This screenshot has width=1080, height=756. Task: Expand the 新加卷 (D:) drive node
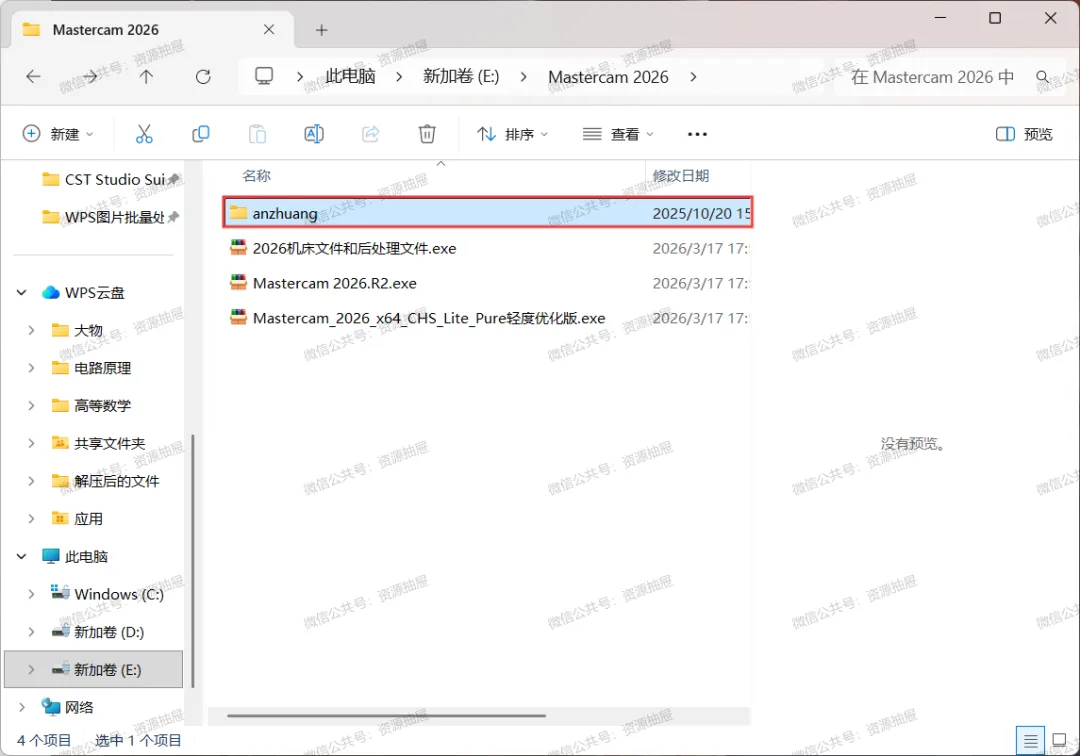coord(31,632)
